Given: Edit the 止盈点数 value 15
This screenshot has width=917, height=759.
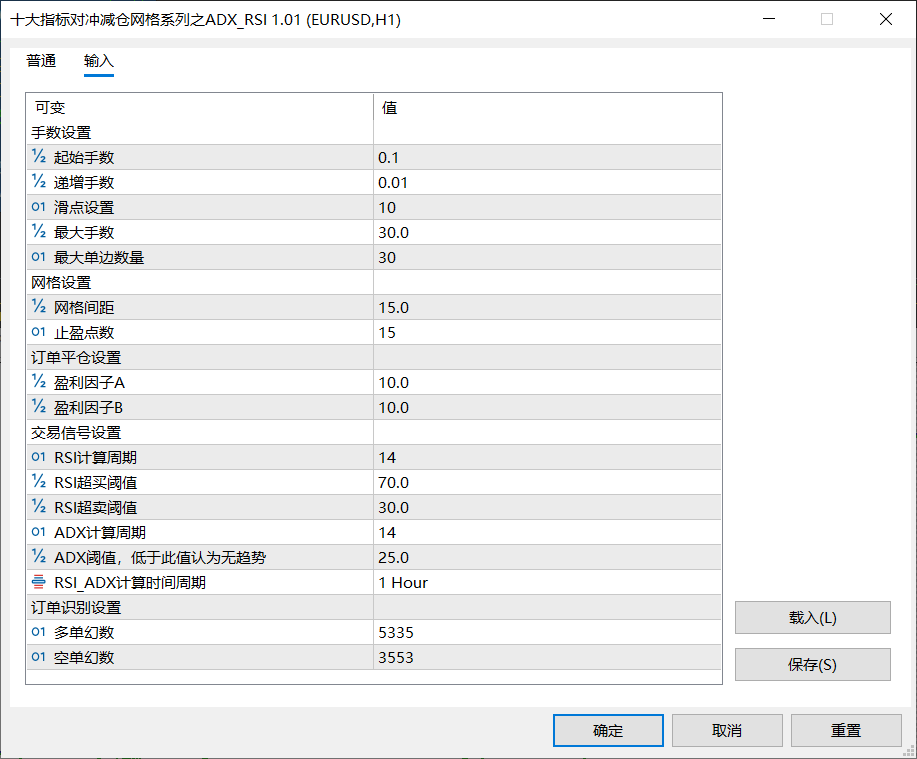Looking at the screenshot, I should click(x=547, y=332).
